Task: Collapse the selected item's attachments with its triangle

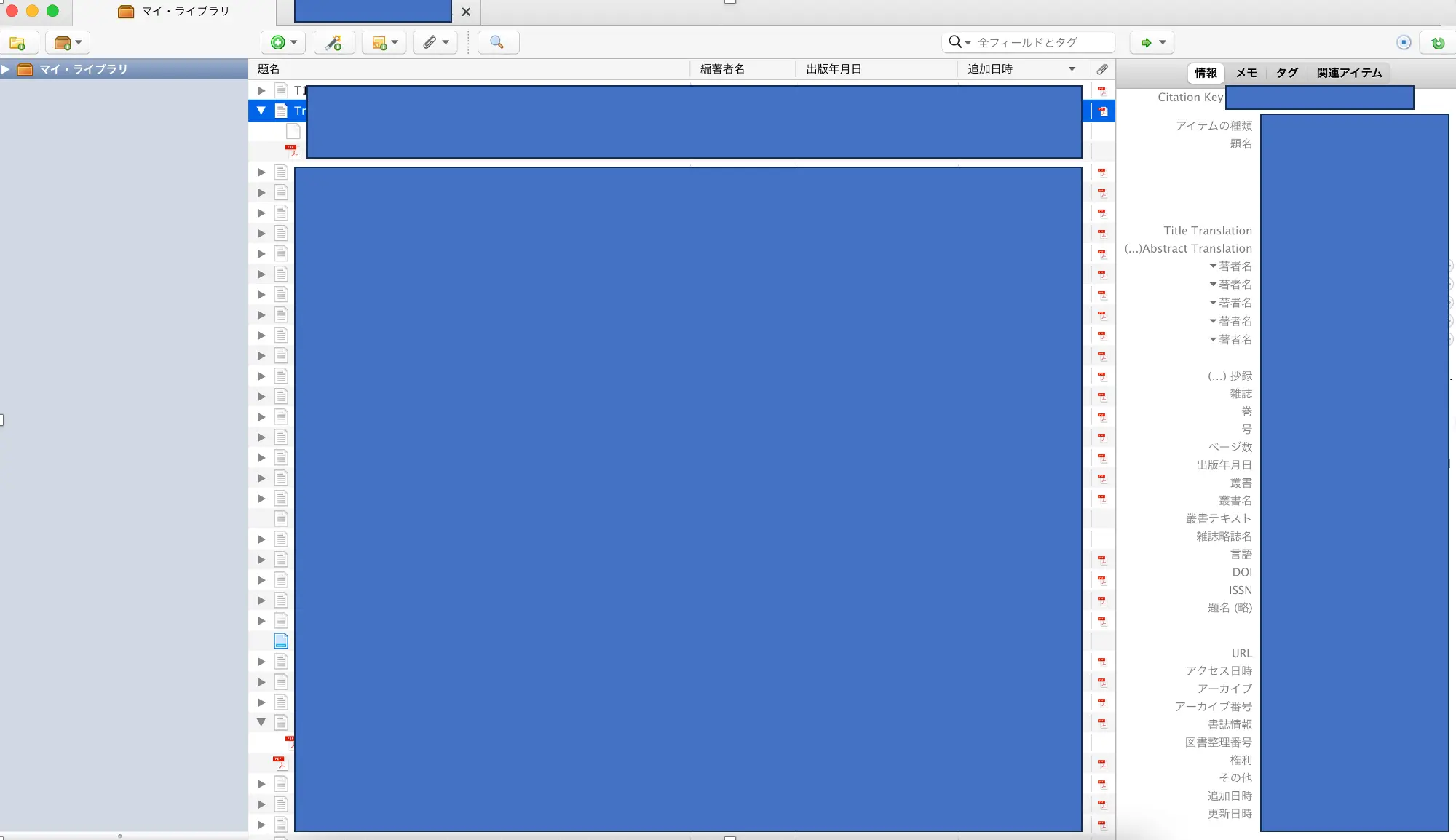Action: (x=261, y=111)
